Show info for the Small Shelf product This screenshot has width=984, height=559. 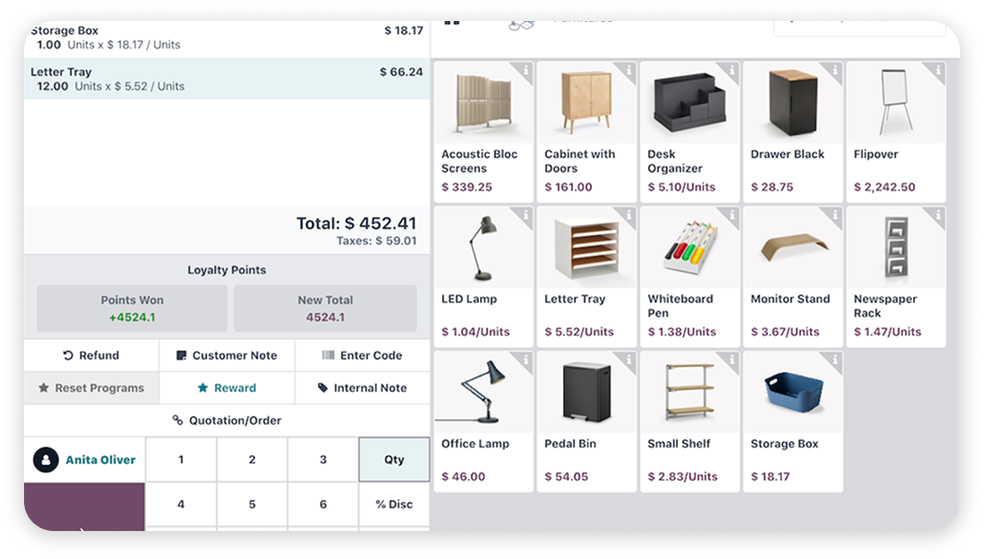731,360
